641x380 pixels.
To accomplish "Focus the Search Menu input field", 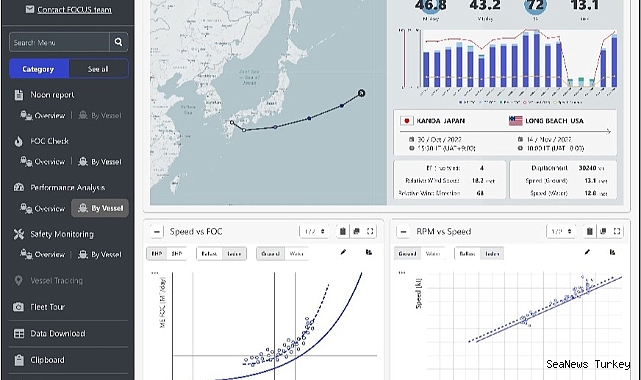I will (x=59, y=42).
